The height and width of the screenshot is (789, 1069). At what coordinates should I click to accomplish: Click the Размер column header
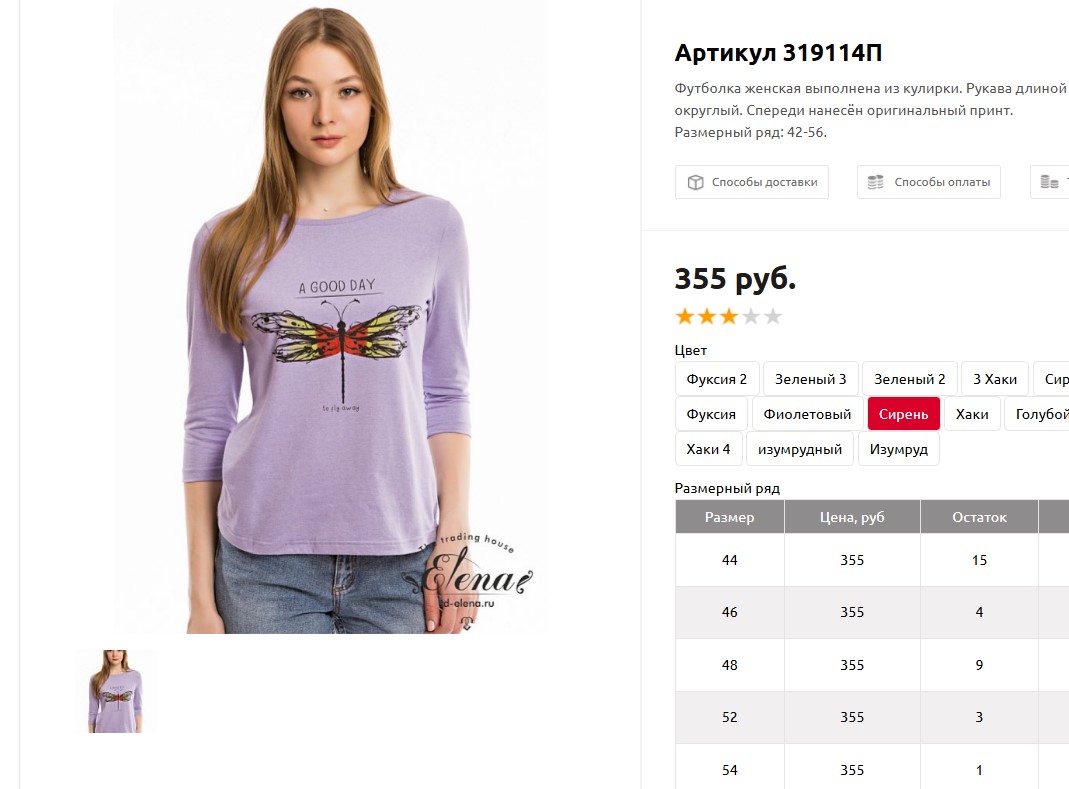click(x=729, y=517)
